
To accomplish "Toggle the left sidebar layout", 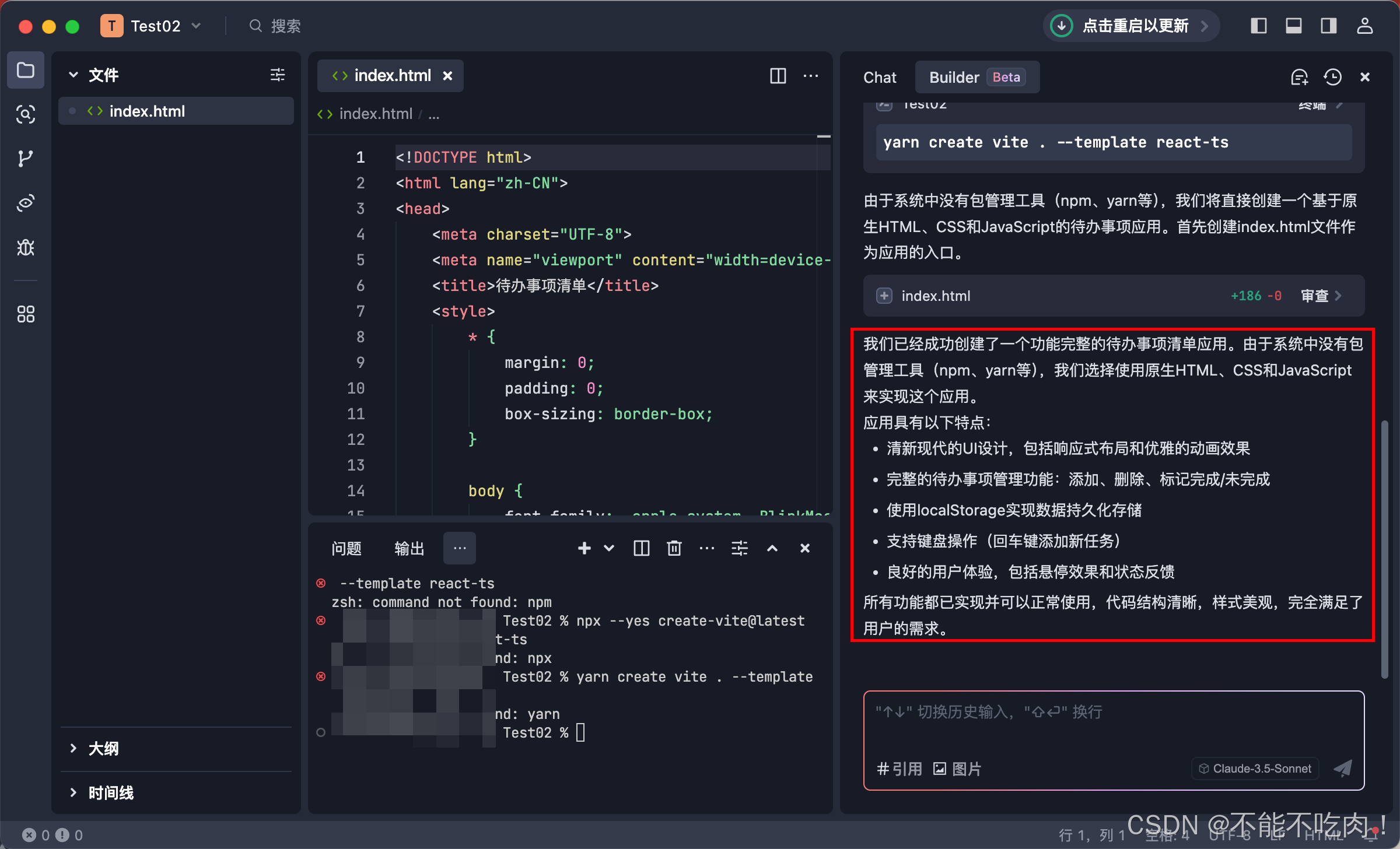I will pos(1258,26).
